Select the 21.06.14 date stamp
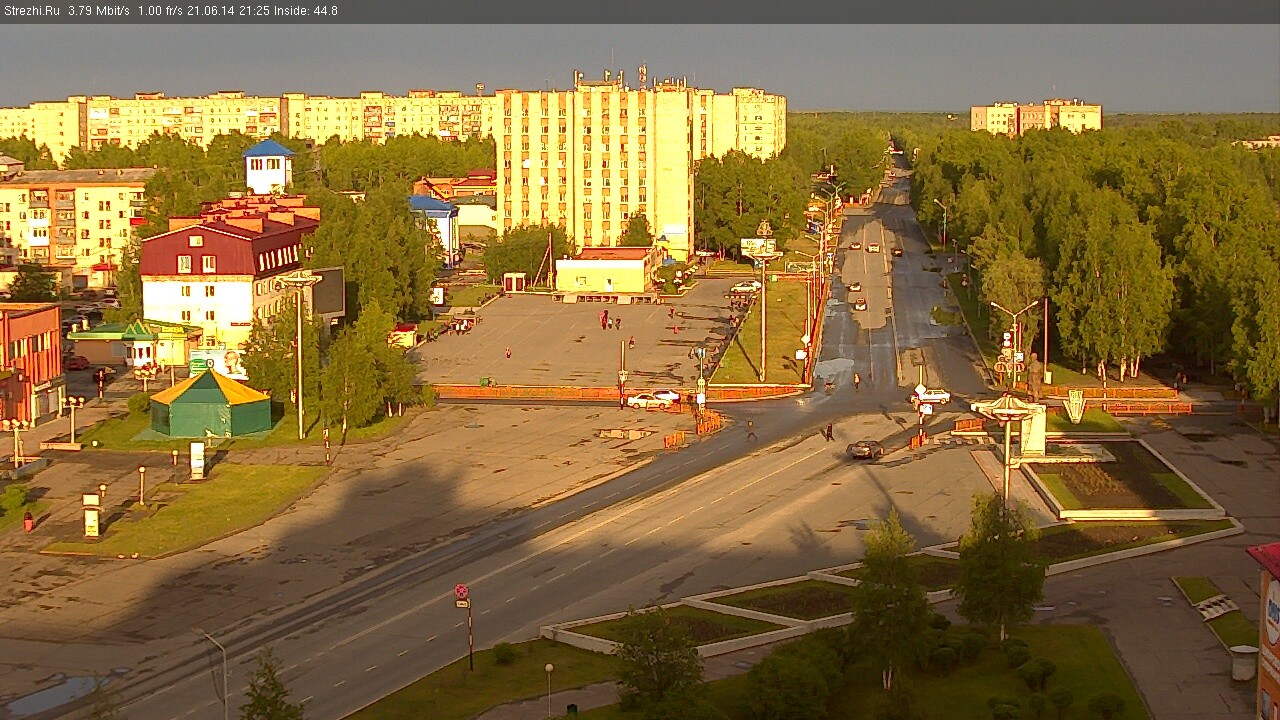The height and width of the screenshot is (720, 1280). pyautogui.click(x=209, y=11)
